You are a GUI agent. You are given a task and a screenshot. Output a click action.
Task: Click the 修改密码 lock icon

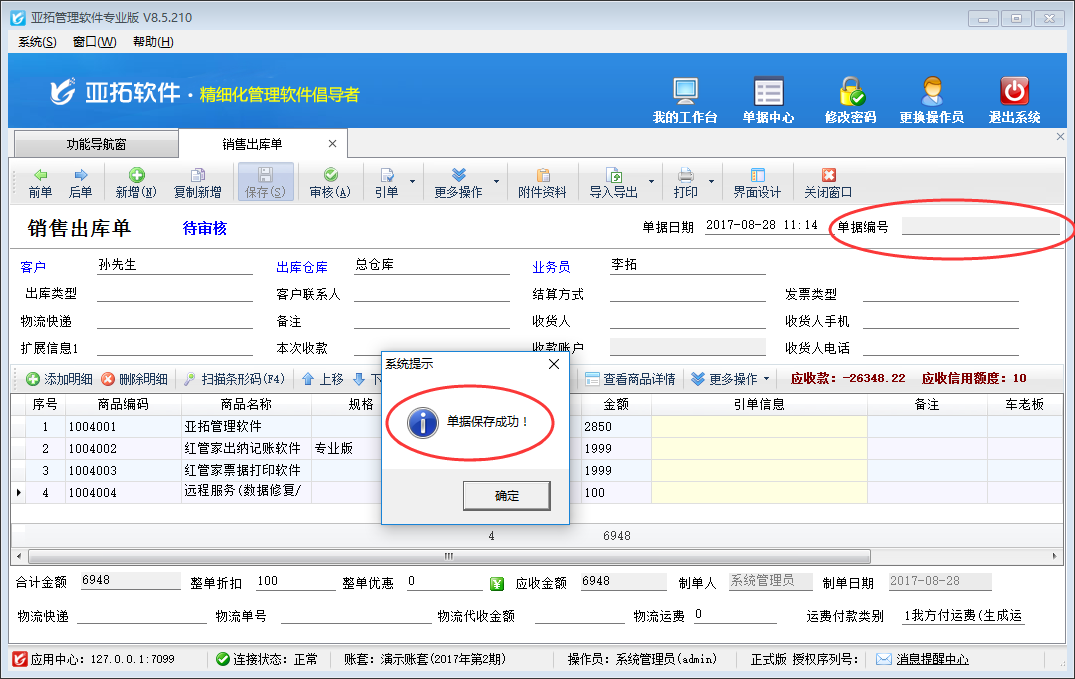[850, 92]
